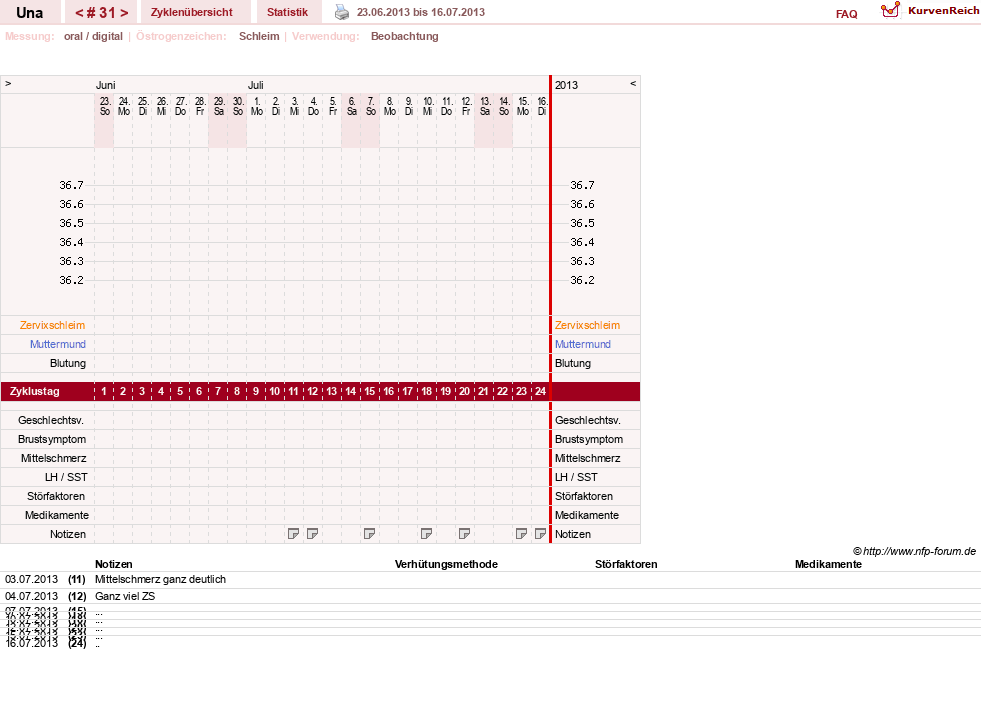Open note icon for cycle day 18
Screen dimensions: 981x723
pos(426,533)
